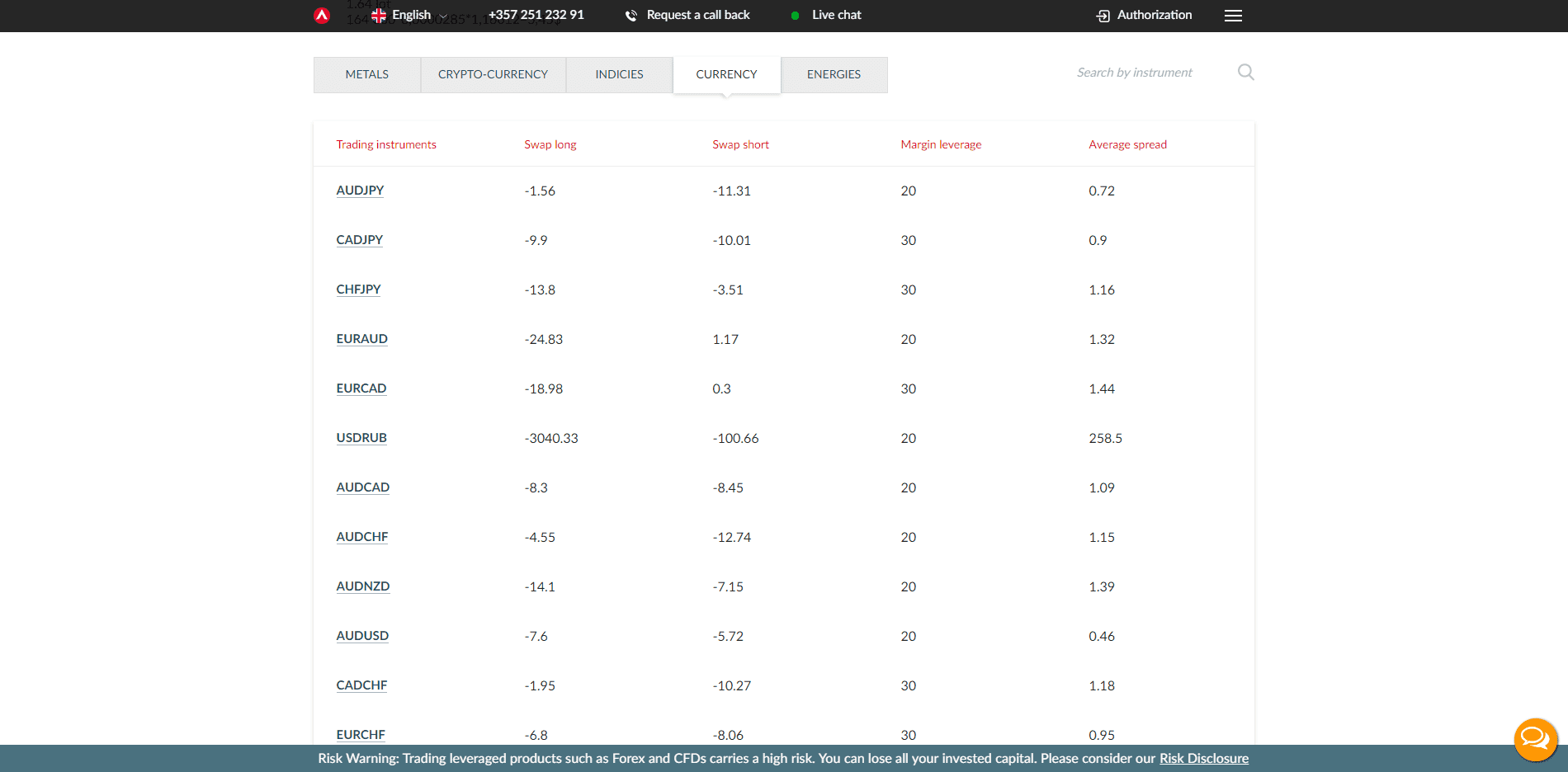This screenshot has width=1568, height=772.
Task: Click the green Live chat status dot
Action: click(x=795, y=16)
